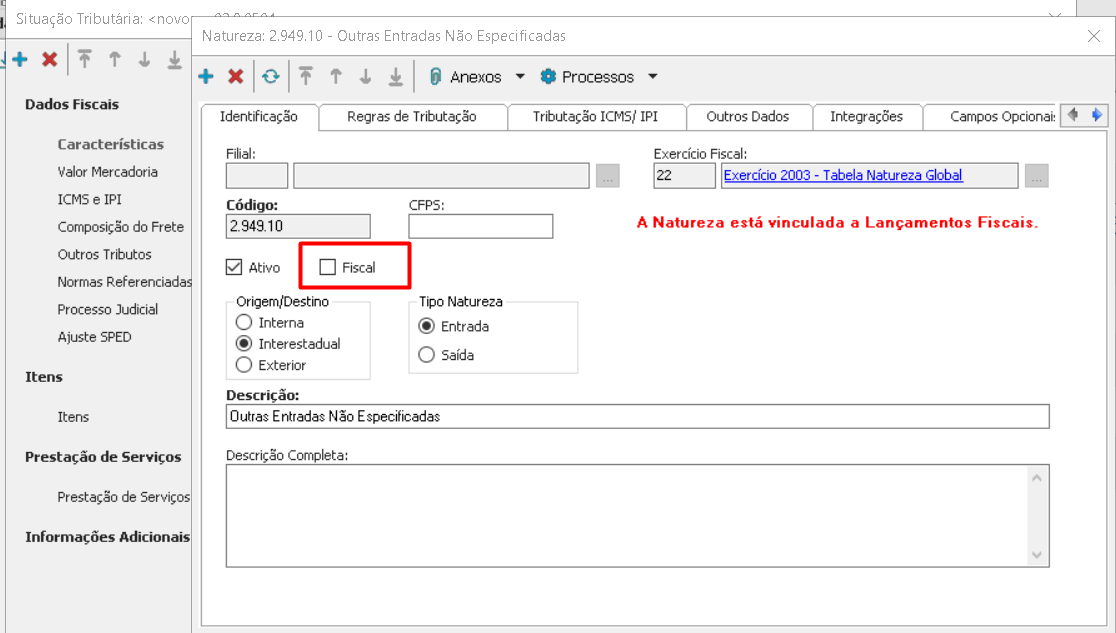1116x633 pixels.
Task: Go to next record in Natureza toolbar
Action: (365, 76)
